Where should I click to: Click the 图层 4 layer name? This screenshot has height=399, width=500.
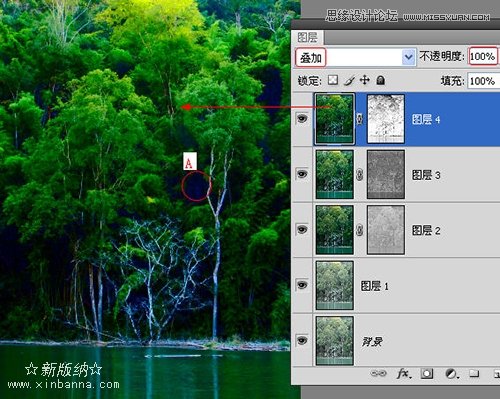click(426, 119)
